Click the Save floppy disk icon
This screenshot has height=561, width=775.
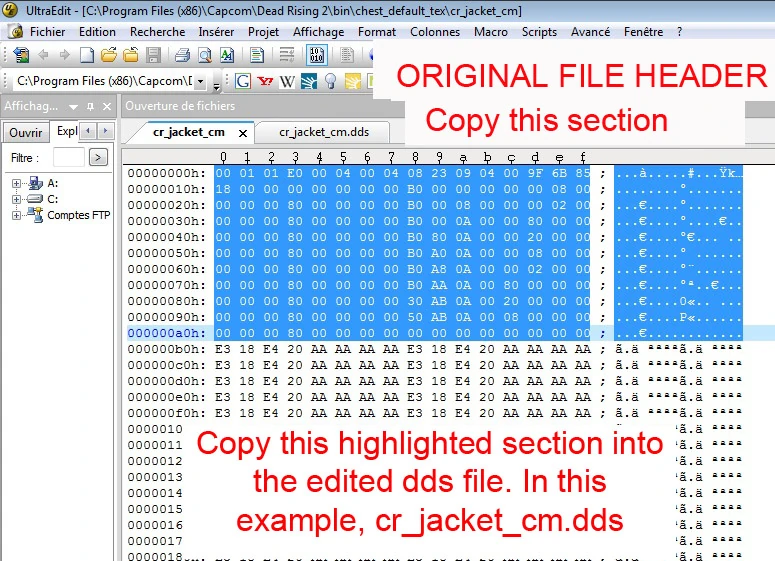tap(154, 55)
